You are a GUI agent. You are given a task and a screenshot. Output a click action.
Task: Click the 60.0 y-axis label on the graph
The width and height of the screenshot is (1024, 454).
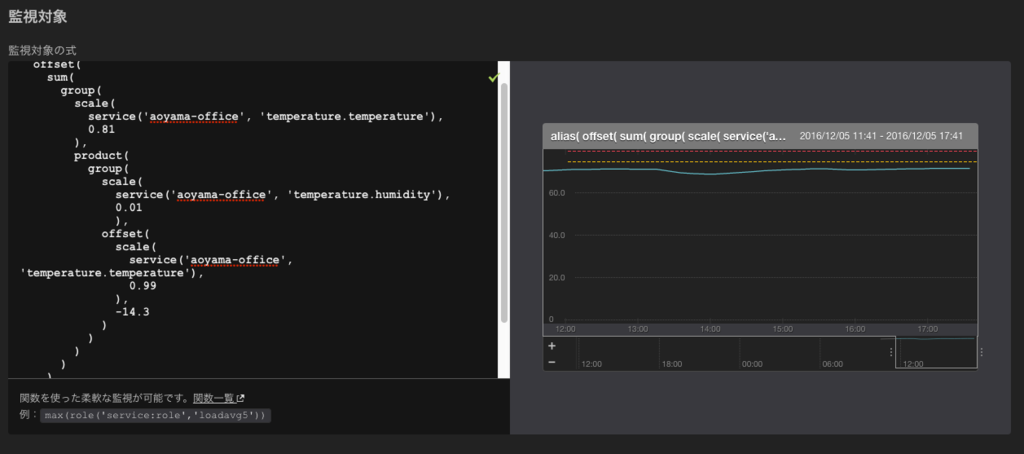coord(556,193)
